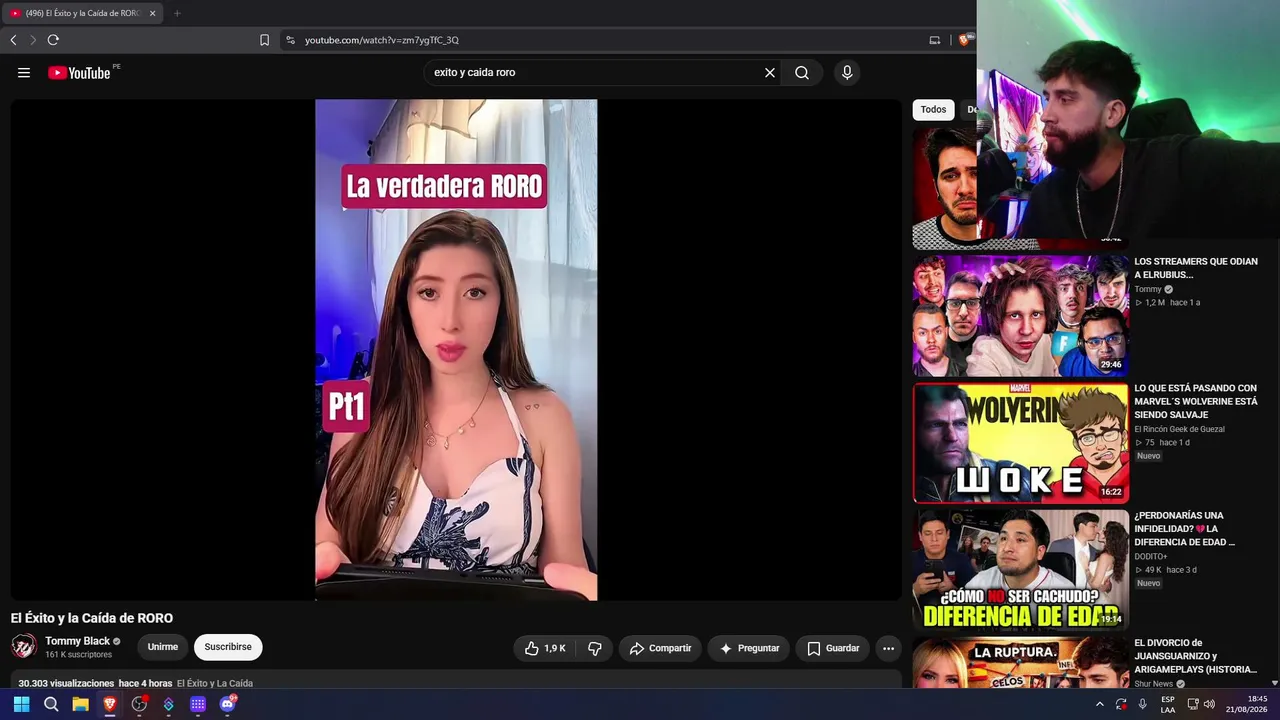This screenshot has height=720, width=1280.
Task: Close the El Éxito y la Caída tab
Action: coord(152,13)
